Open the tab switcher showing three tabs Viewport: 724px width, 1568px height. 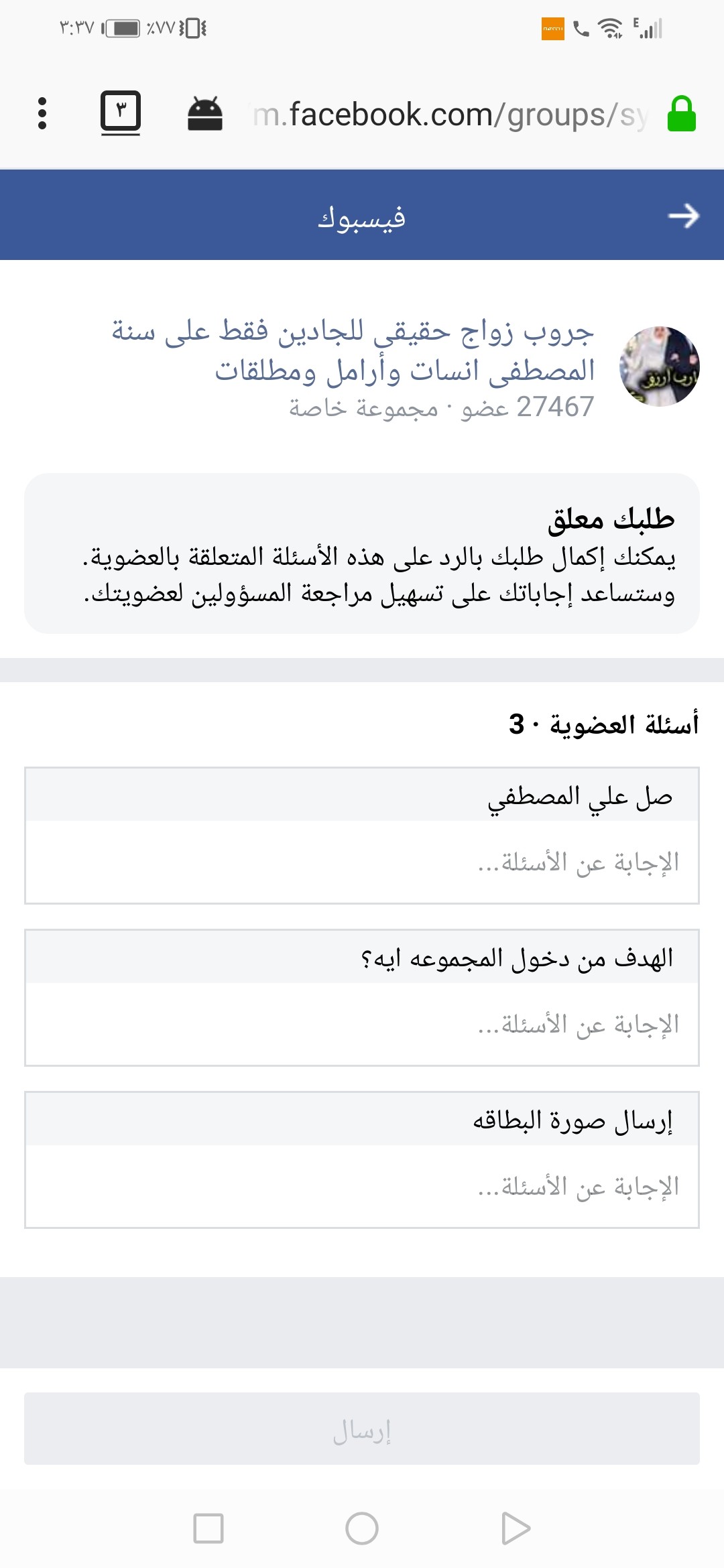coord(121,113)
